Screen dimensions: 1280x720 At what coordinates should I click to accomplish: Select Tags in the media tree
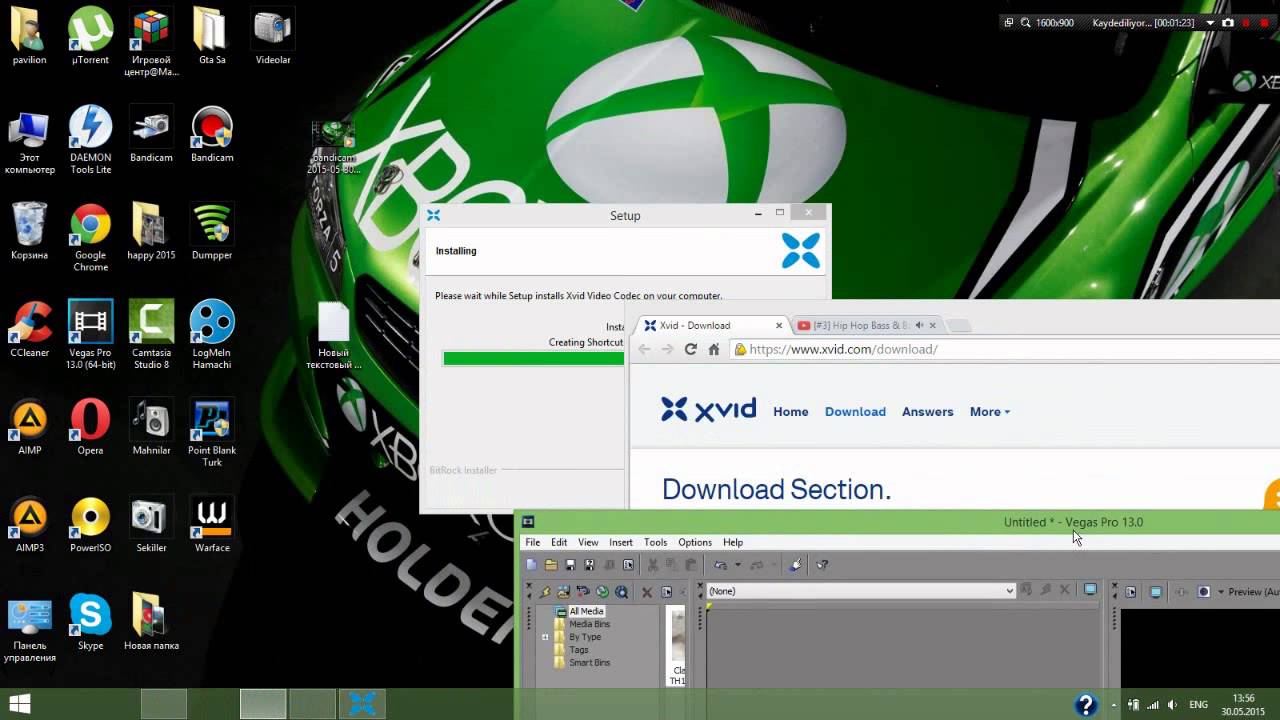[x=579, y=650]
